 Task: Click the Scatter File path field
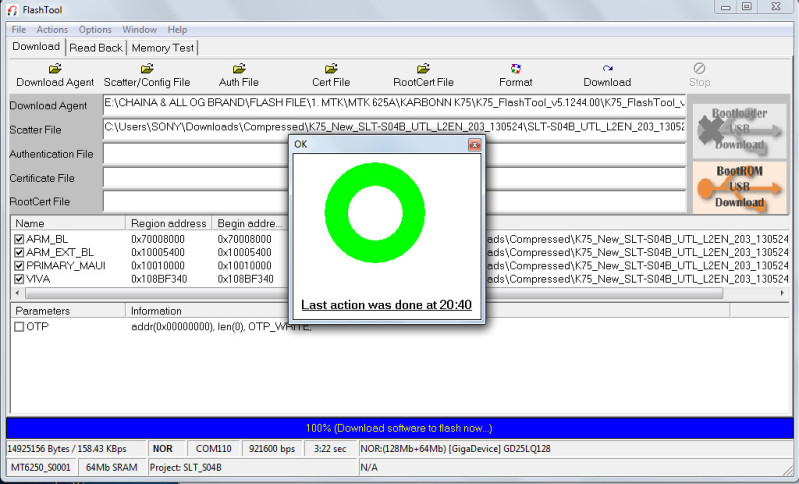tap(394, 129)
